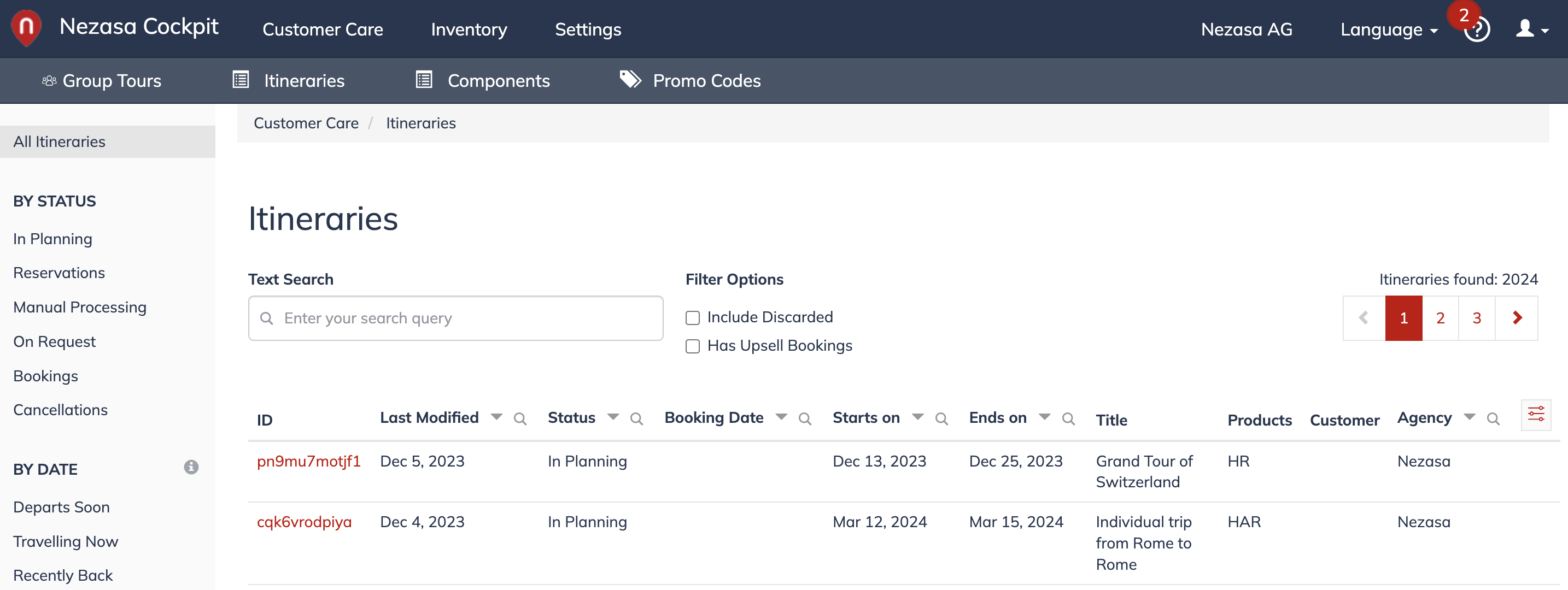1568x590 pixels.
Task: Open itinerary cqk6vrodpiya
Action: [305, 522]
